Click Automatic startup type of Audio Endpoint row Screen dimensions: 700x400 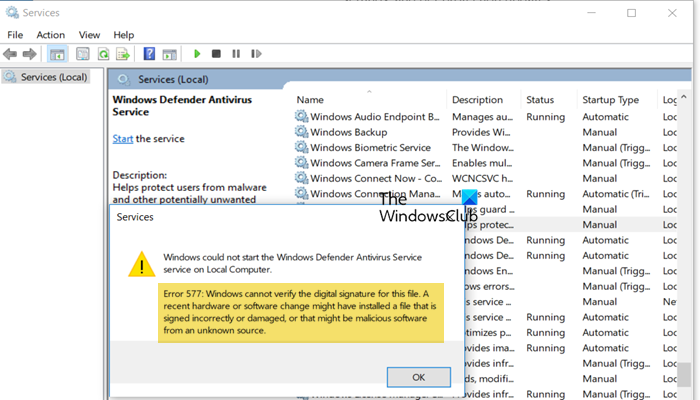[x=605, y=117]
